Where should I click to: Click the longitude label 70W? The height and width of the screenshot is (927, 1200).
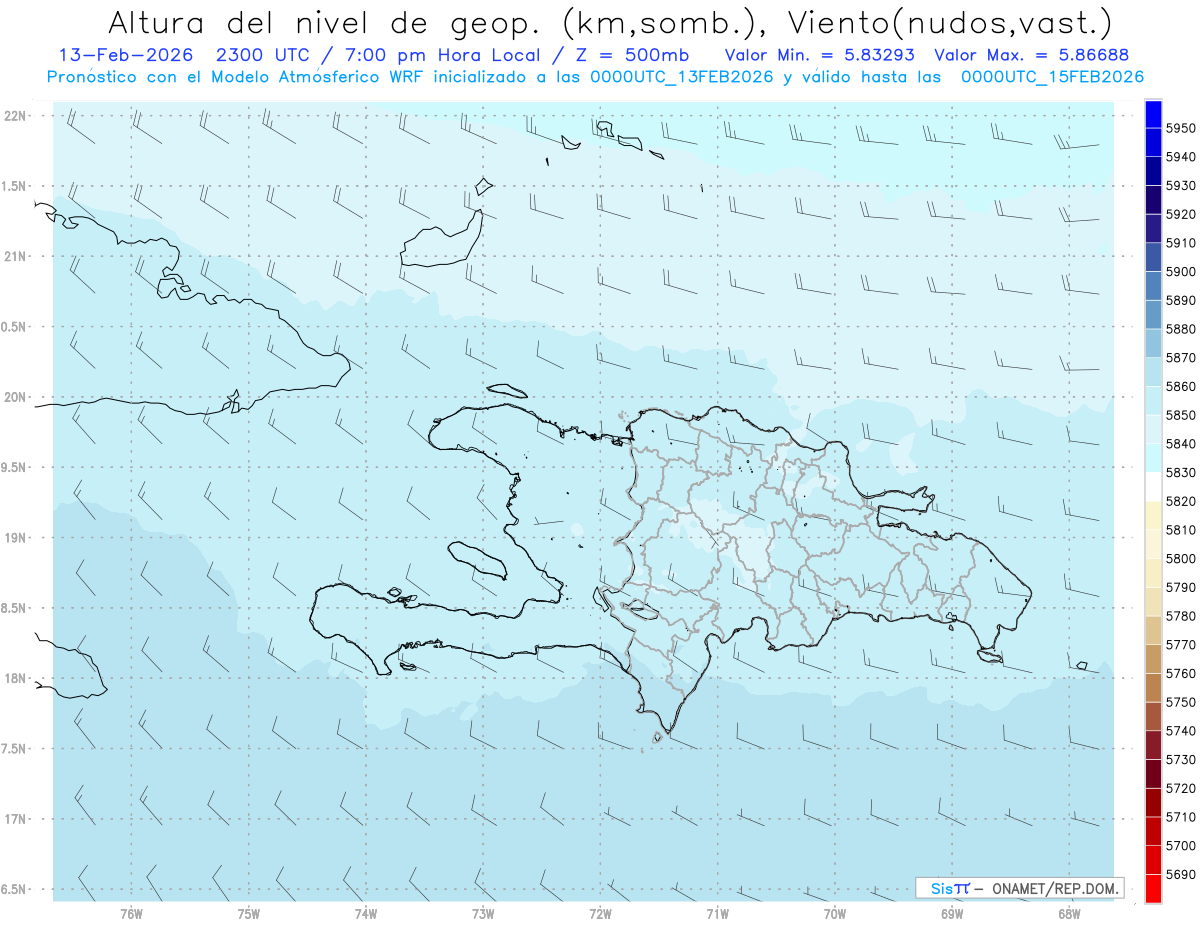pyautogui.click(x=835, y=914)
